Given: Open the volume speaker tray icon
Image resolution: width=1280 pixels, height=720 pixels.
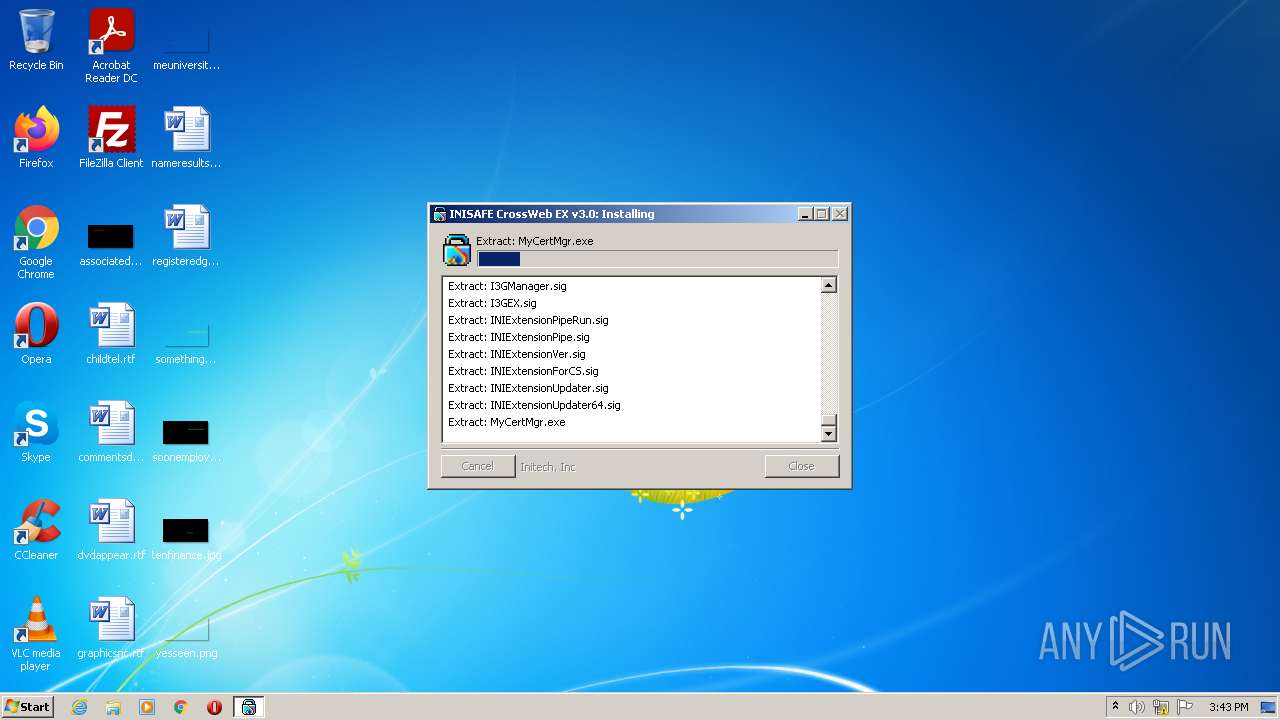Looking at the screenshot, I should [1137, 707].
